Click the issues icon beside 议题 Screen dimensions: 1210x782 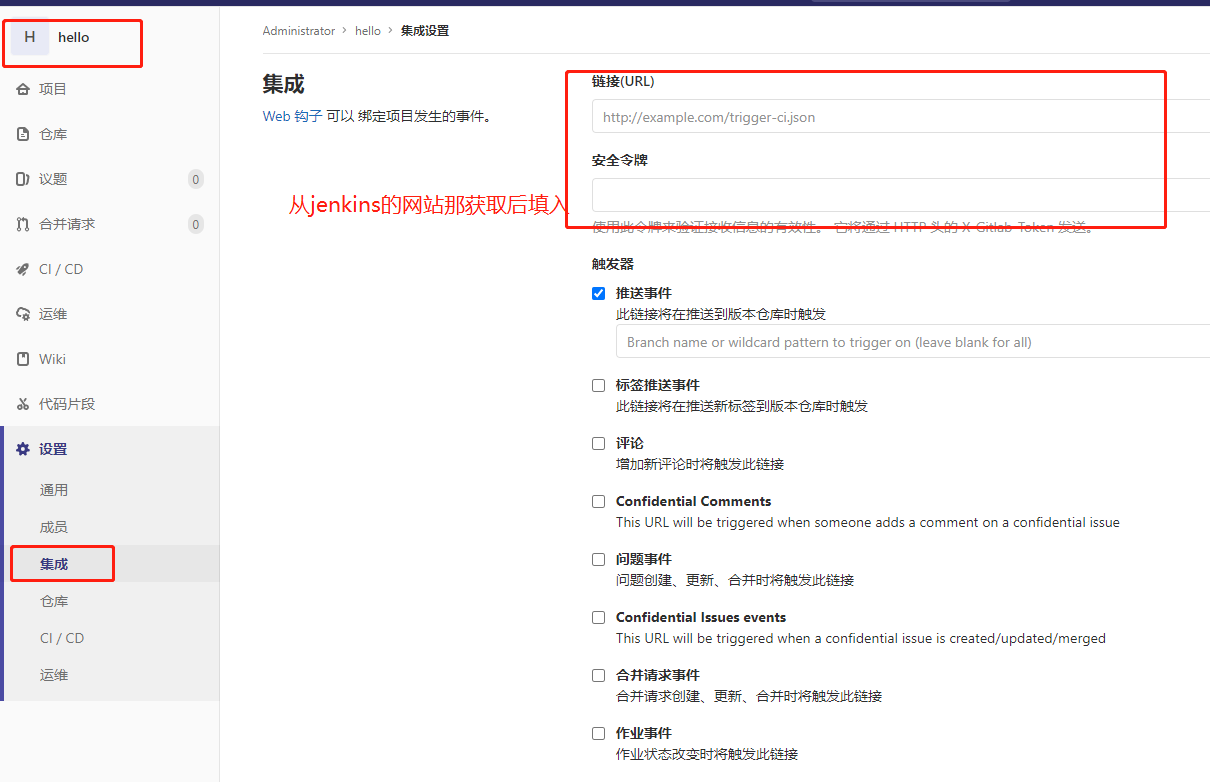tap(23, 179)
